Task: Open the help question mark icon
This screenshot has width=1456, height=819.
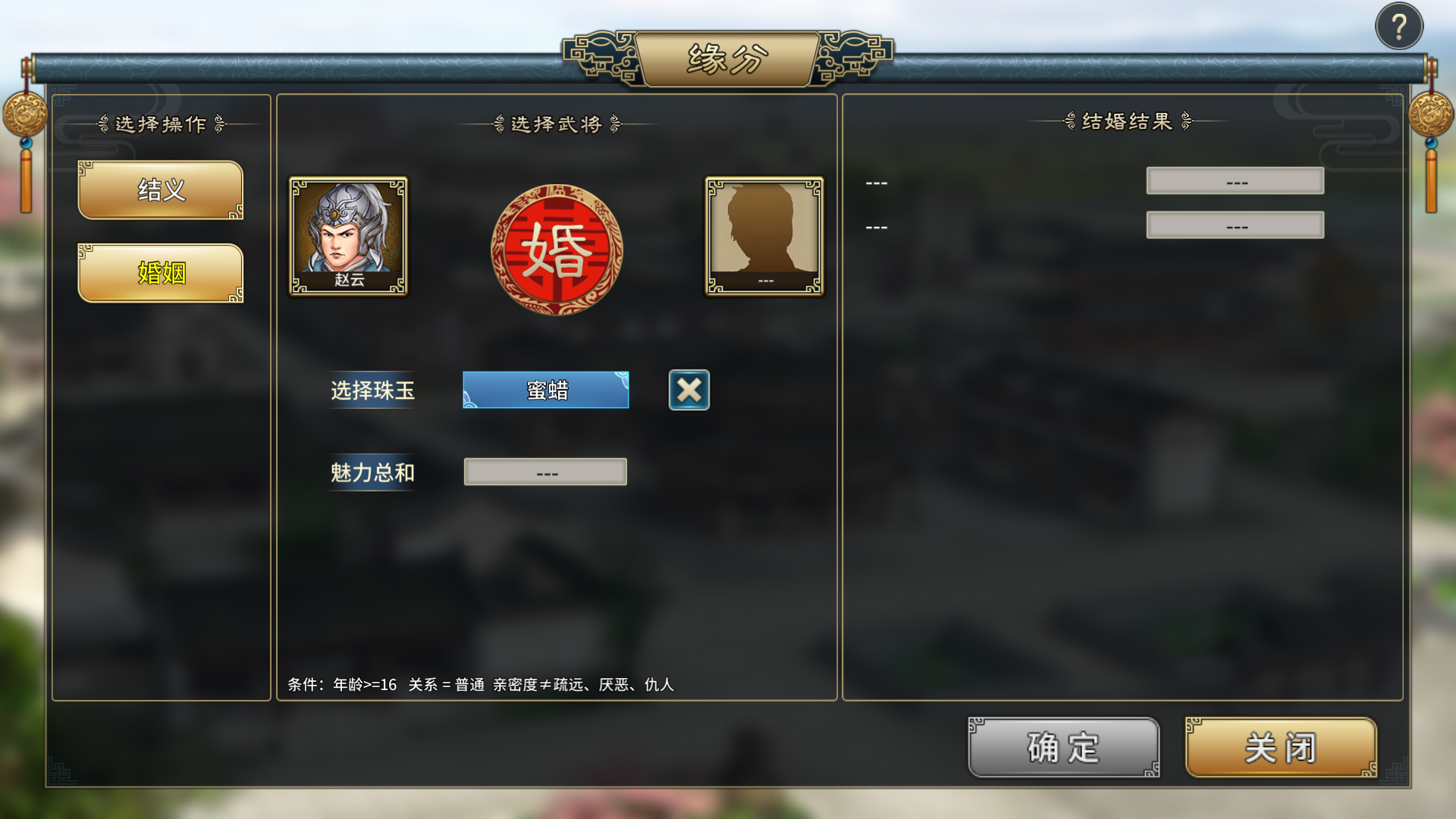Action: click(x=1399, y=27)
